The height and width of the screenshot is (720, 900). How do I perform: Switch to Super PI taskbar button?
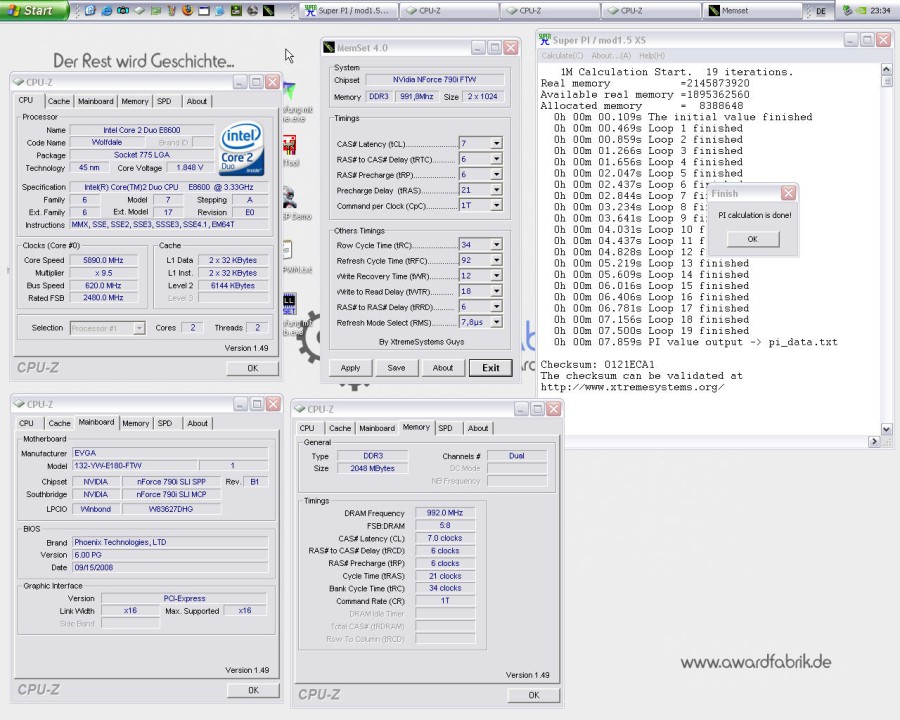(x=349, y=10)
